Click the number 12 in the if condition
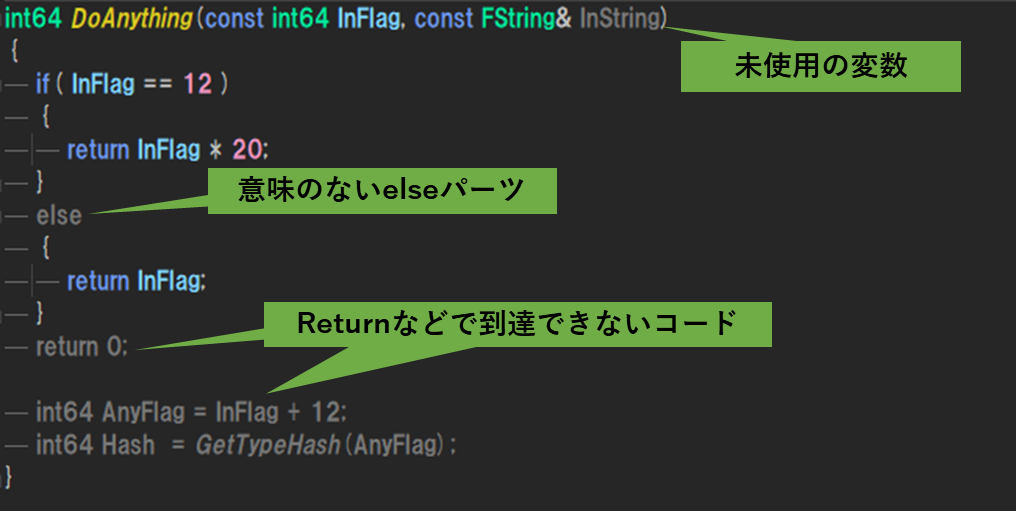This screenshot has height=511, width=1016. pyautogui.click(x=198, y=84)
